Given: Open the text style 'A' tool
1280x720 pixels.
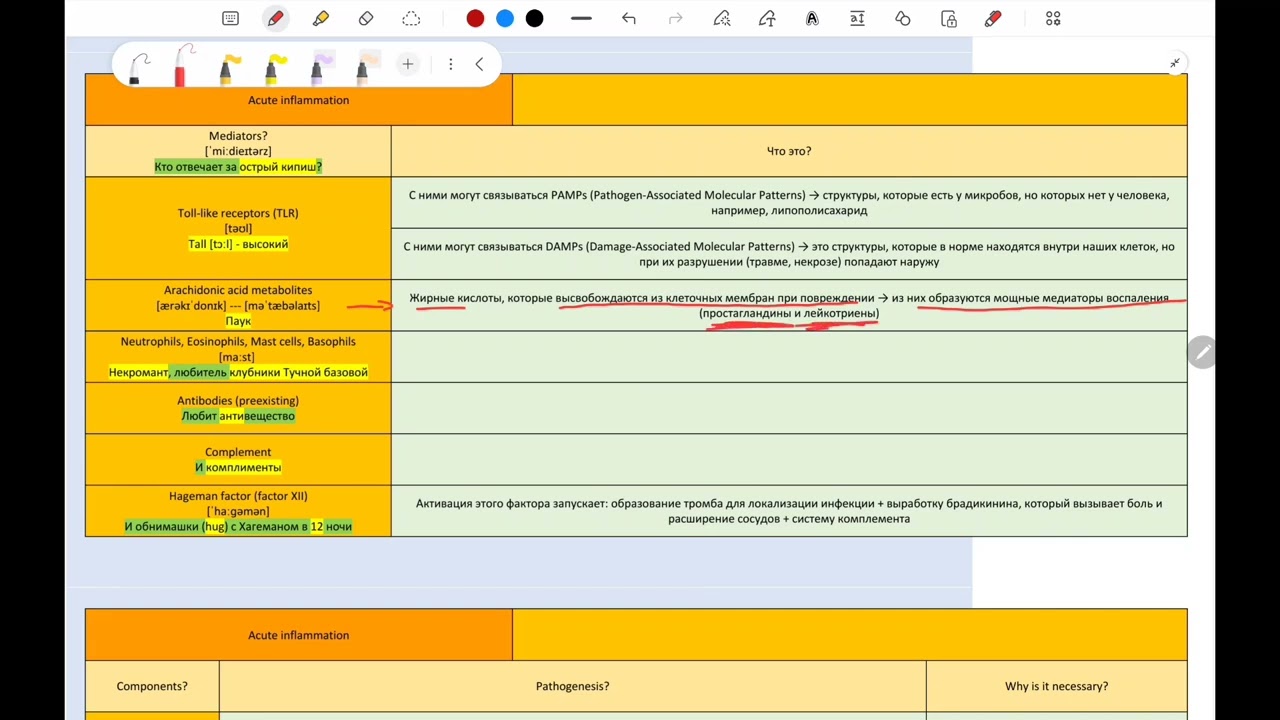Looking at the screenshot, I should tap(812, 19).
